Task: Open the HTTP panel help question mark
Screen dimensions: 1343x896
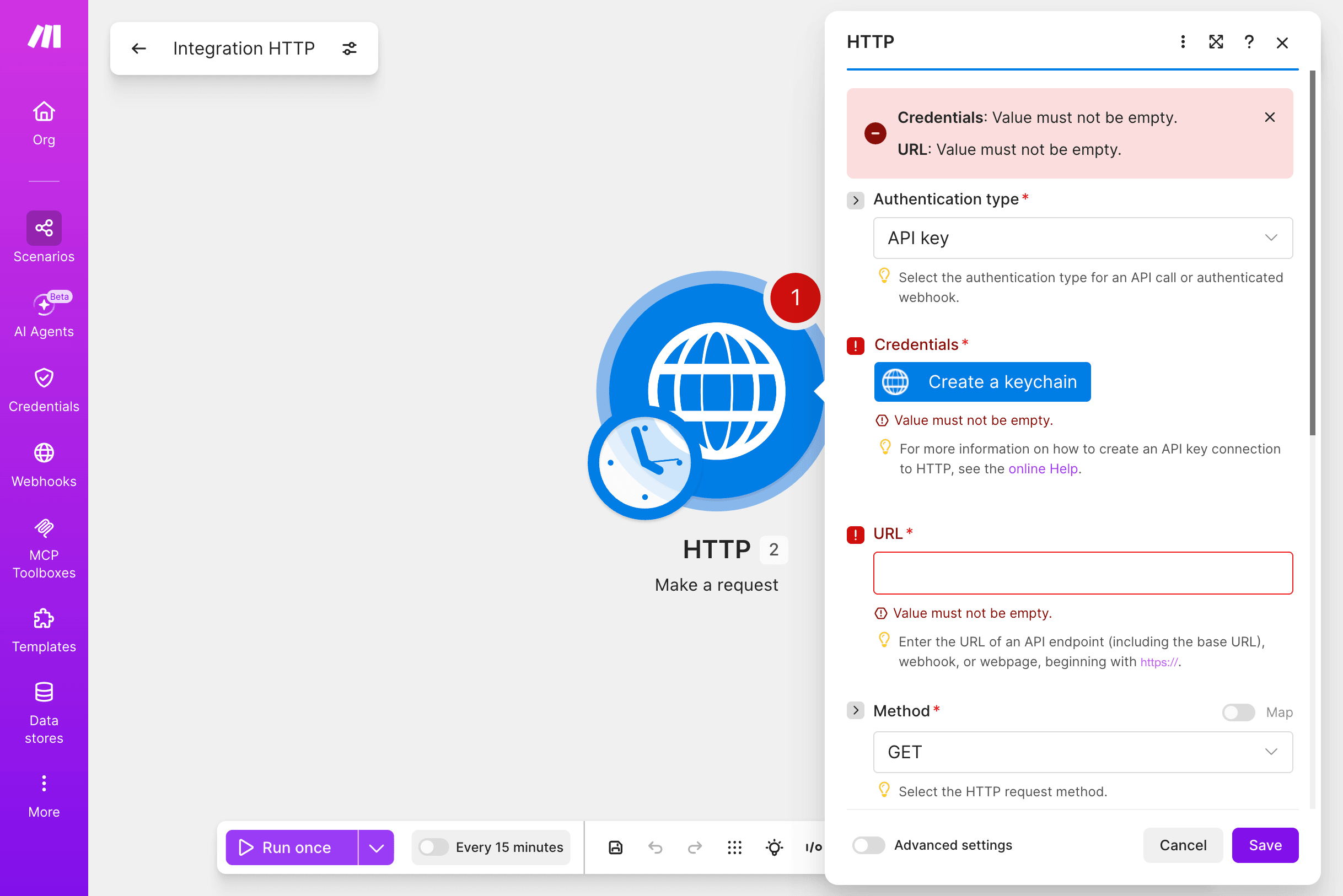Action: pyautogui.click(x=1249, y=42)
